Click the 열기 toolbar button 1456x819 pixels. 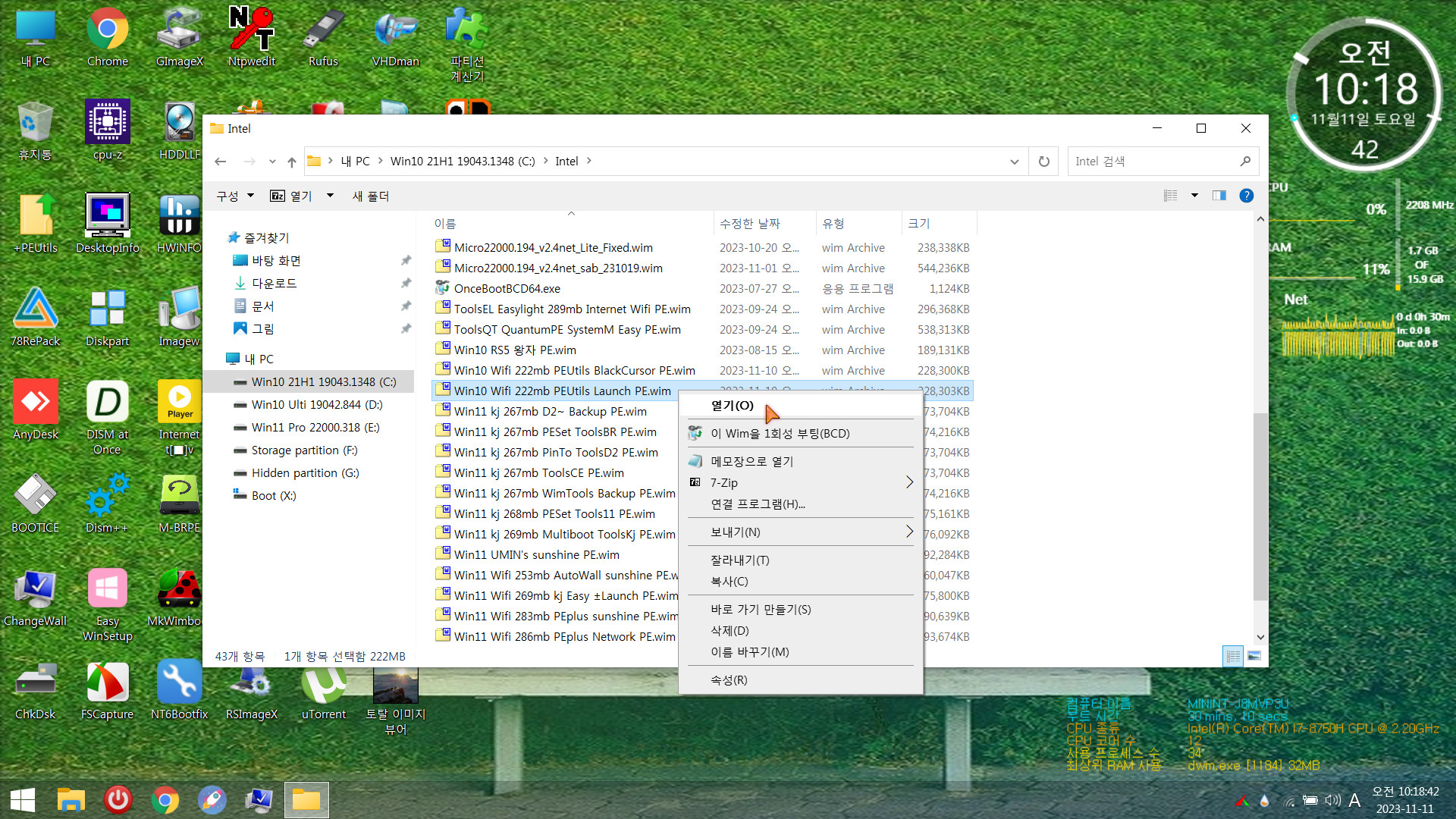[x=292, y=196]
